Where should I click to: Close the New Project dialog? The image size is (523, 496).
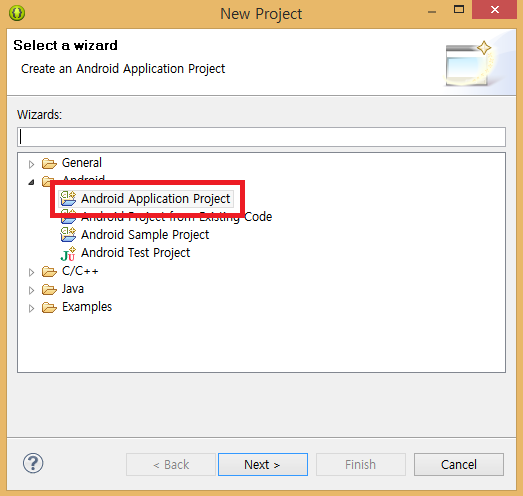(x=495, y=10)
